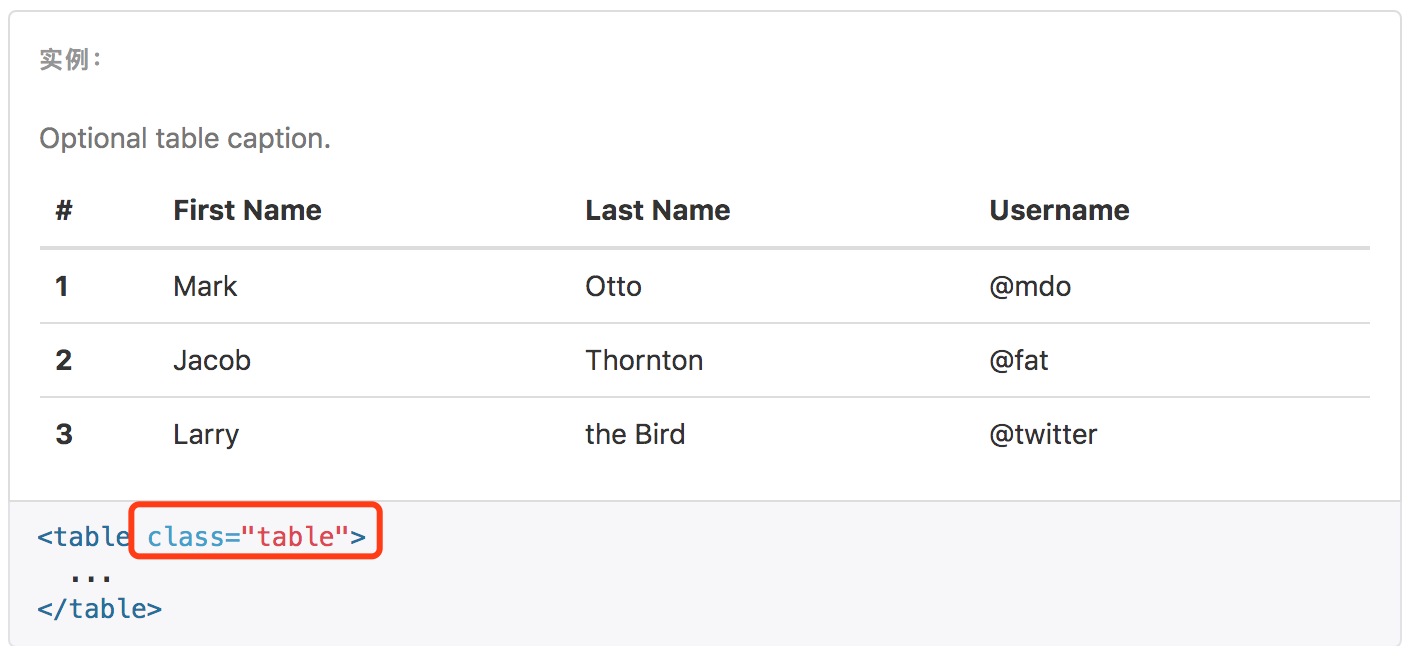Click row number 2 cell
Viewport: 1406px width, 646px height.
64,360
